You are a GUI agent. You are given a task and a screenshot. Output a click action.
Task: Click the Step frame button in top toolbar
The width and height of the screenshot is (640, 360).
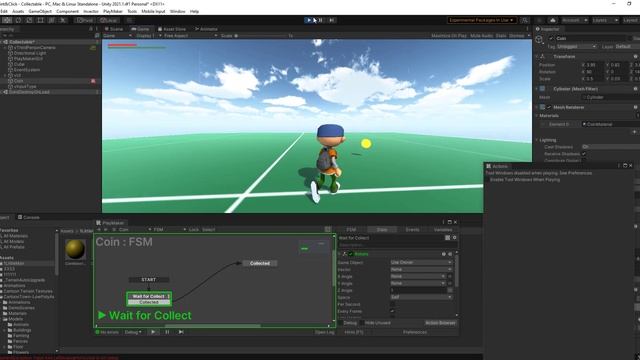click(x=332, y=20)
